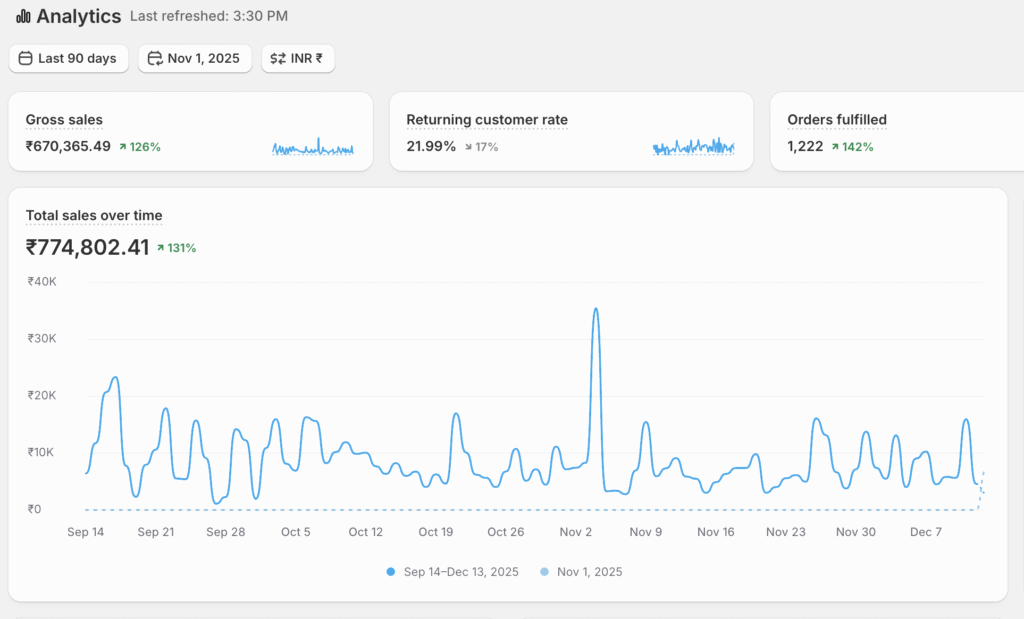Open the Gross sales report title

(64, 120)
